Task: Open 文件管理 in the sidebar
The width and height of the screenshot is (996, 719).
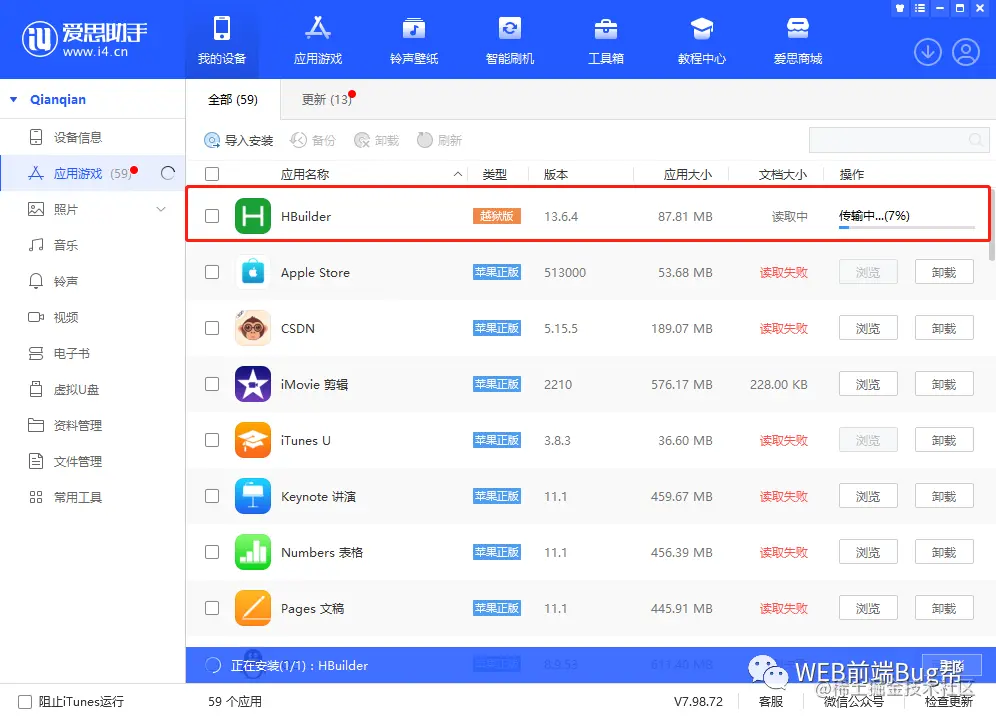Action: [x=77, y=461]
